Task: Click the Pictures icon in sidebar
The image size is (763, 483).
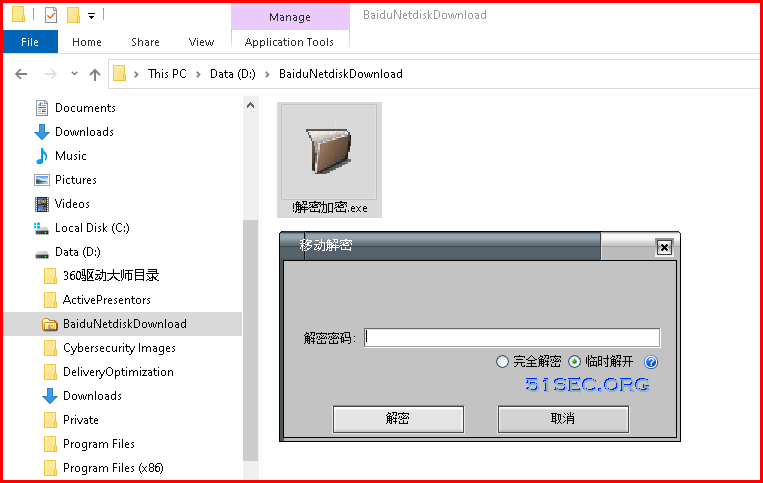Action: (x=42, y=180)
